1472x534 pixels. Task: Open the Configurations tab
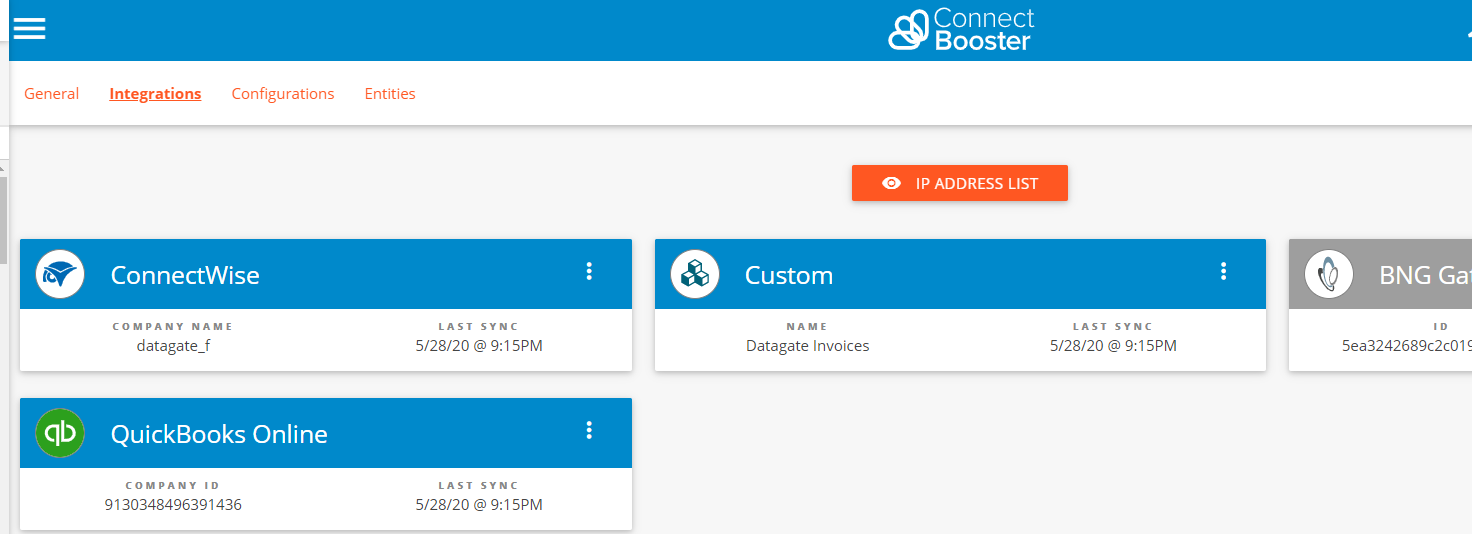(283, 94)
